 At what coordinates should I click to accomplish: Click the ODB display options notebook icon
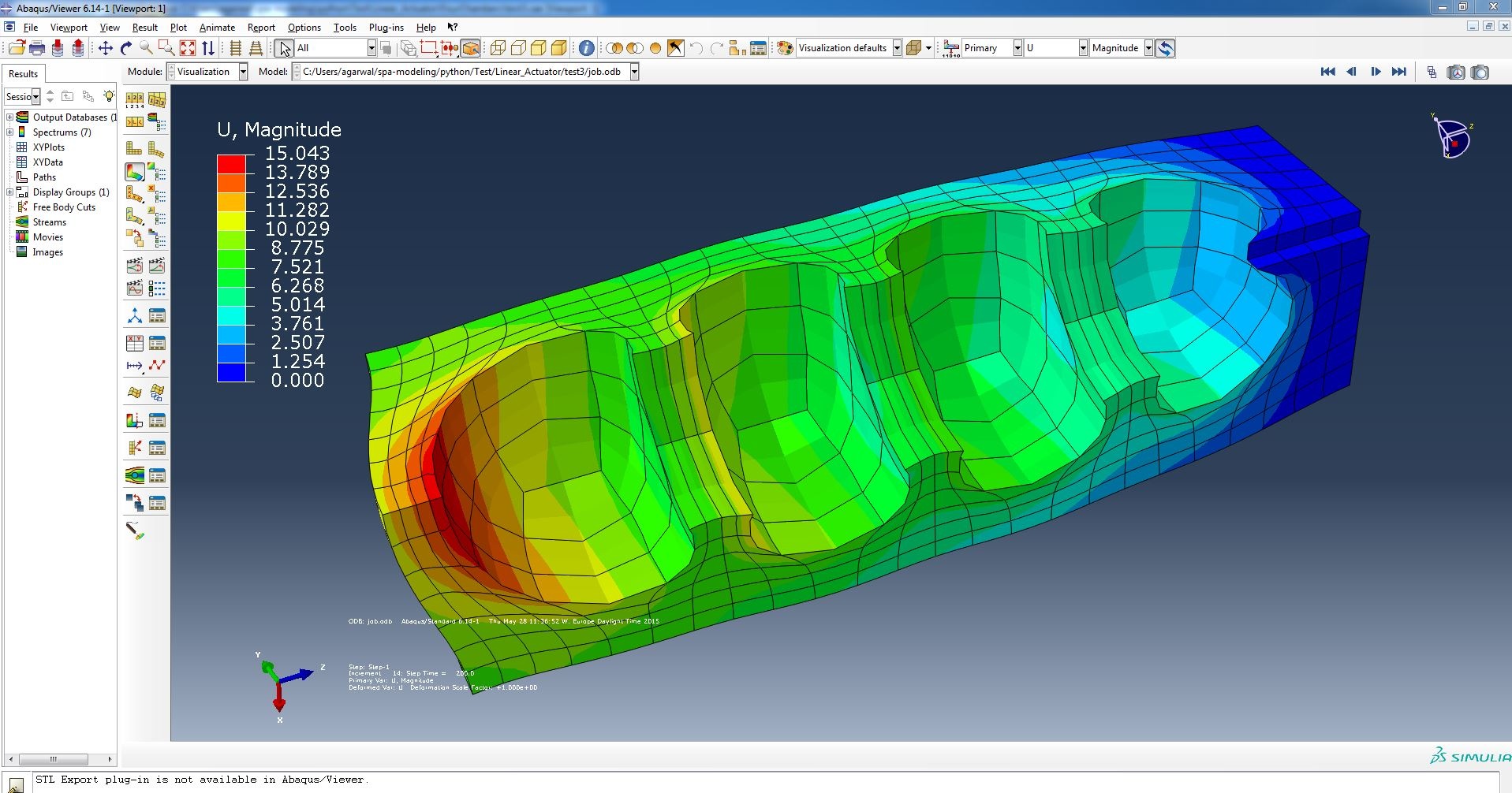758,48
